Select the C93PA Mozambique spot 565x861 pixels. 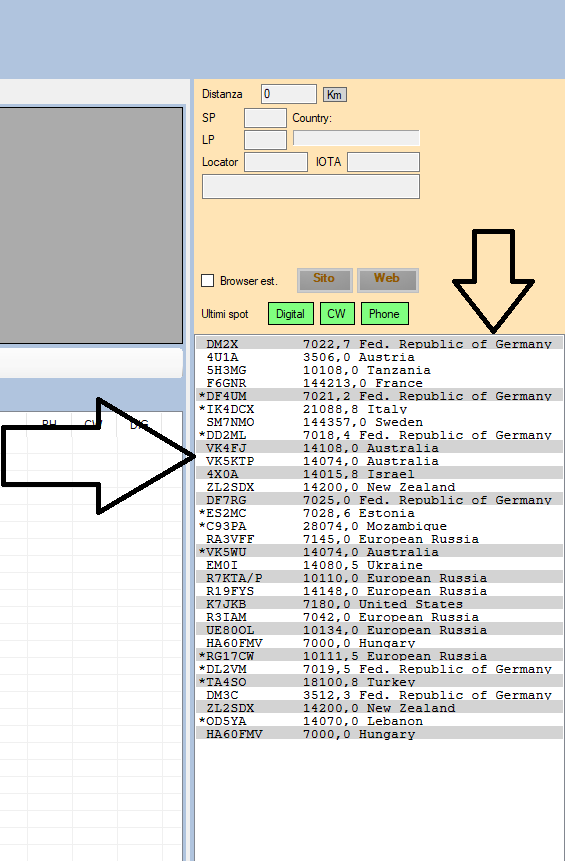(379, 526)
